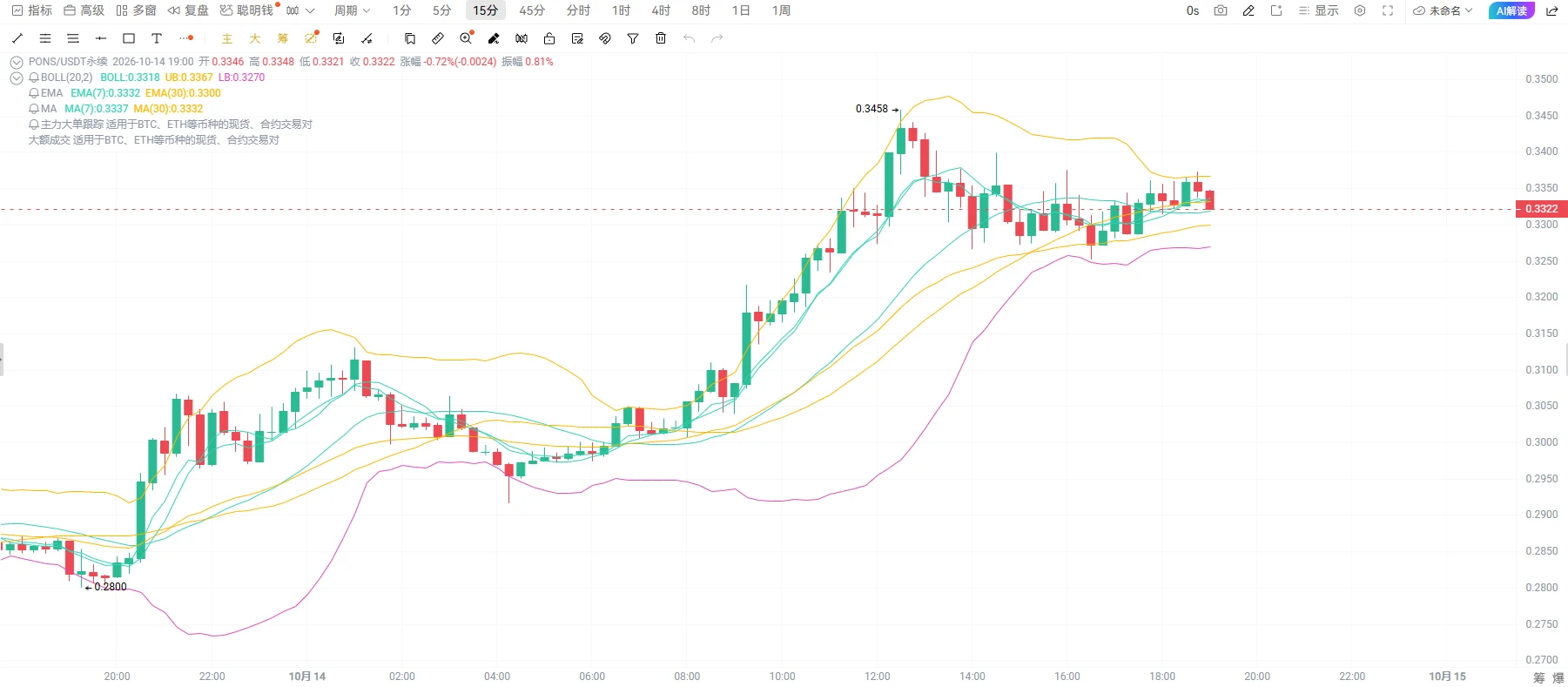The width and height of the screenshot is (1568, 687).
Task: Select the horizontal line drawing tool
Action: 101,38
